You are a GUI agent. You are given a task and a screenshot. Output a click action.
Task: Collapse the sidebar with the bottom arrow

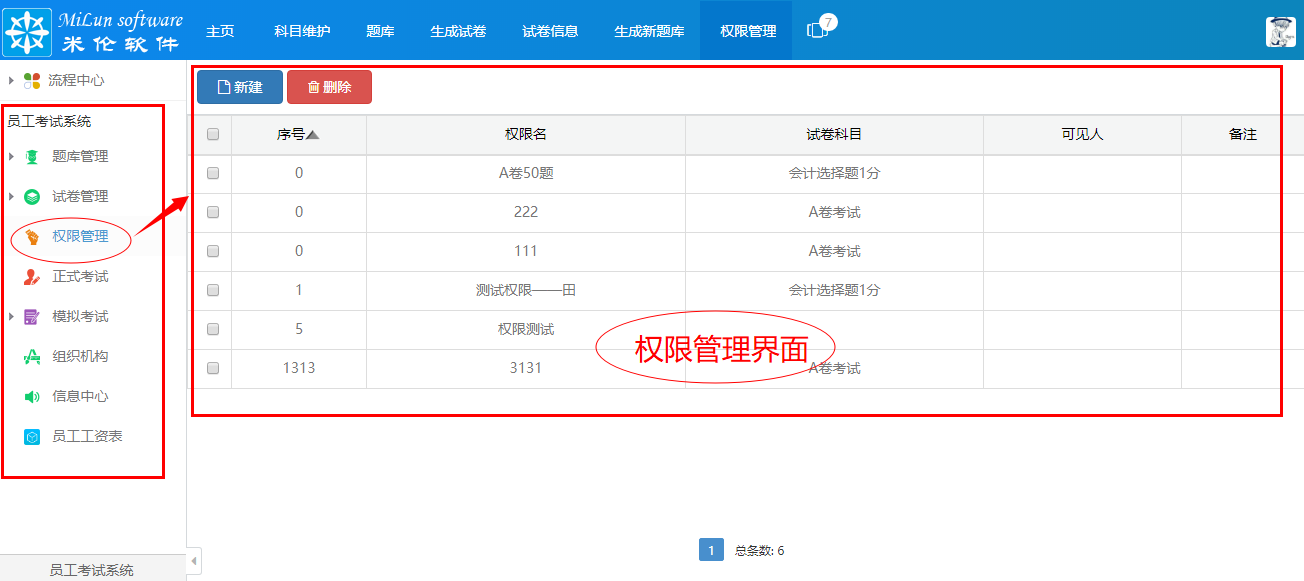tap(192, 561)
